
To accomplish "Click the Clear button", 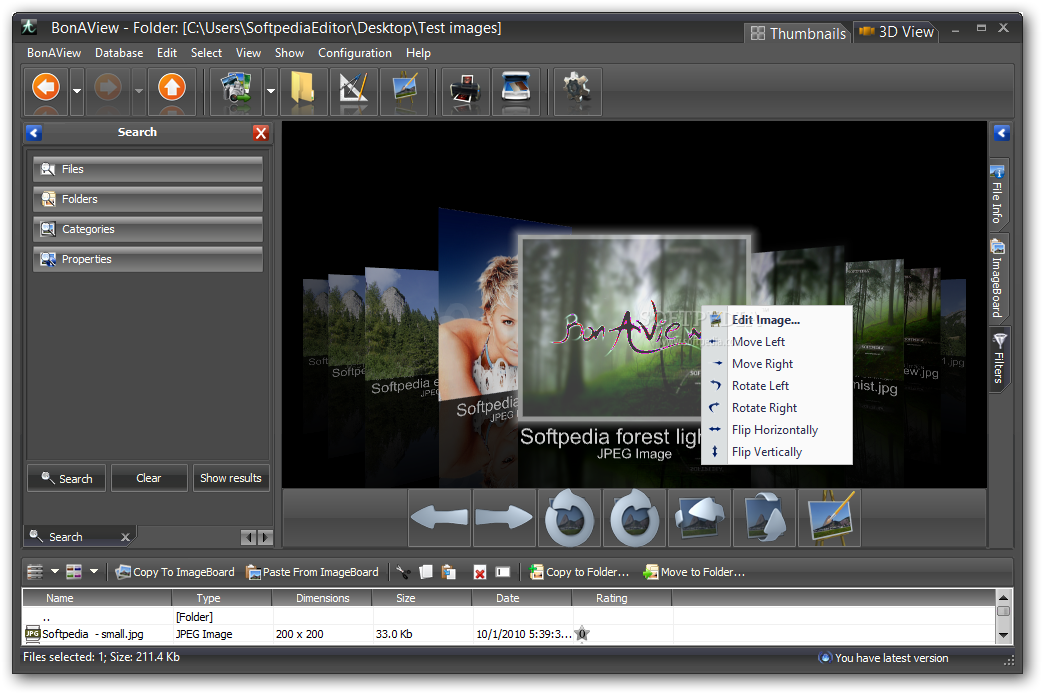I will (x=149, y=478).
